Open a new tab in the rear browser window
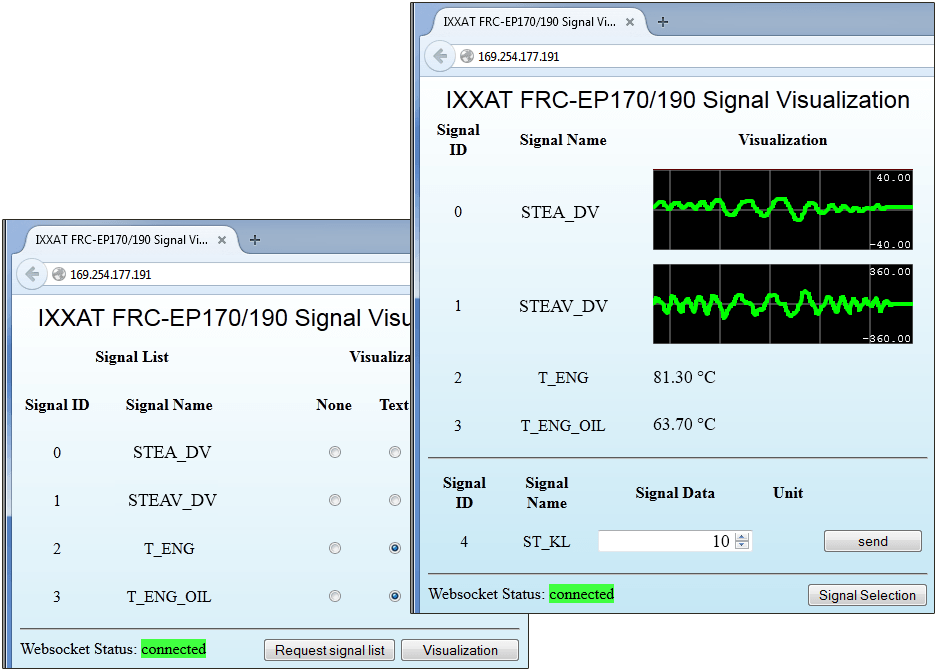This screenshot has width=937, height=671. coord(255,240)
